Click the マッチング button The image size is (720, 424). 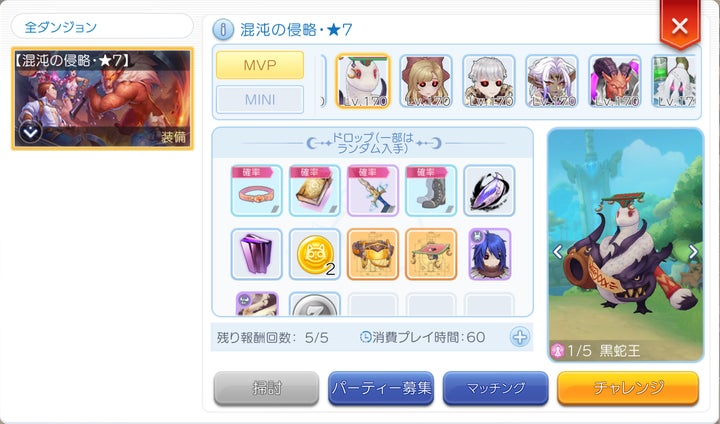click(495, 388)
